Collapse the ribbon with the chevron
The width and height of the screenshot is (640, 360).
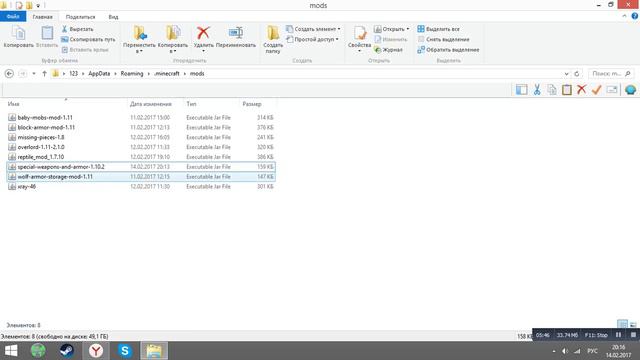(x=624, y=16)
